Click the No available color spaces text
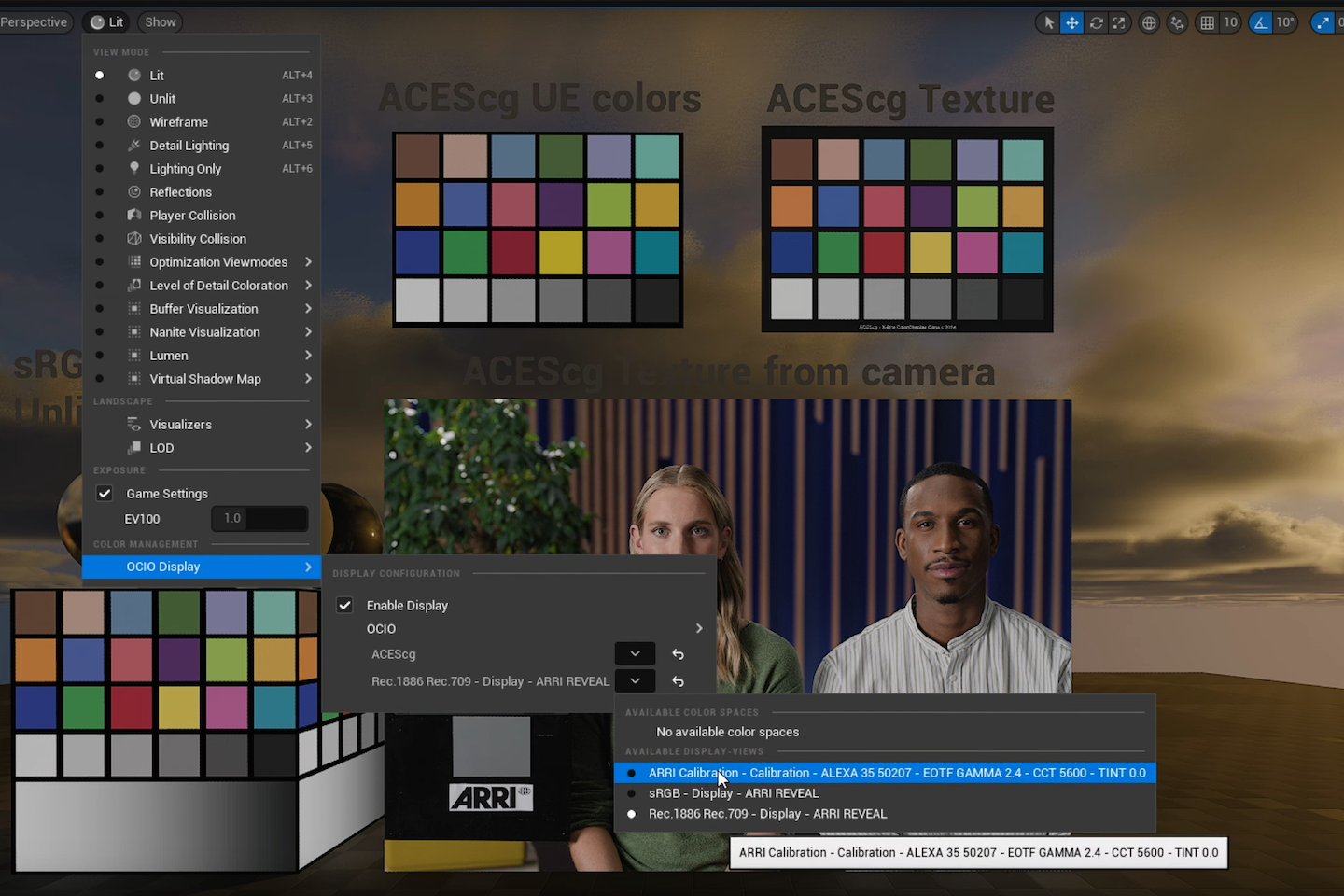 pyautogui.click(x=727, y=733)
